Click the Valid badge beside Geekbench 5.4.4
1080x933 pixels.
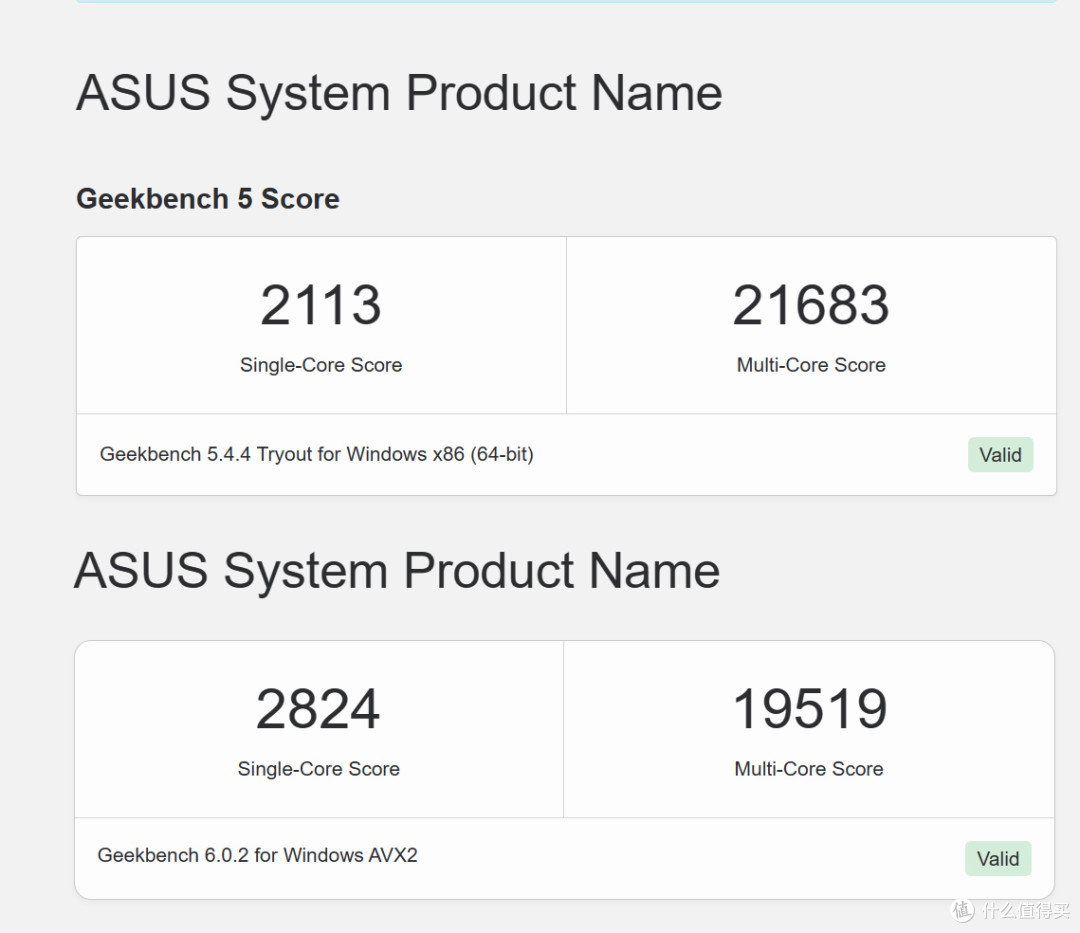point(1000,454)
